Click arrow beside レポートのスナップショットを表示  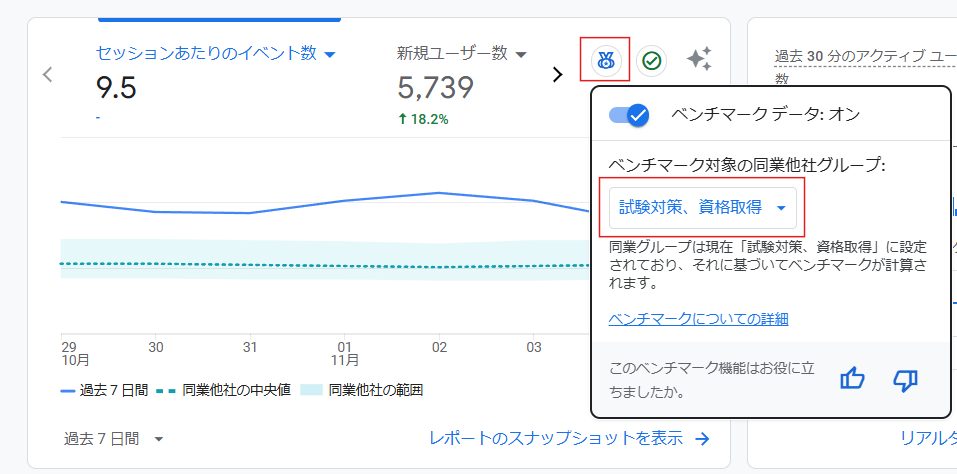click(702, 438)
